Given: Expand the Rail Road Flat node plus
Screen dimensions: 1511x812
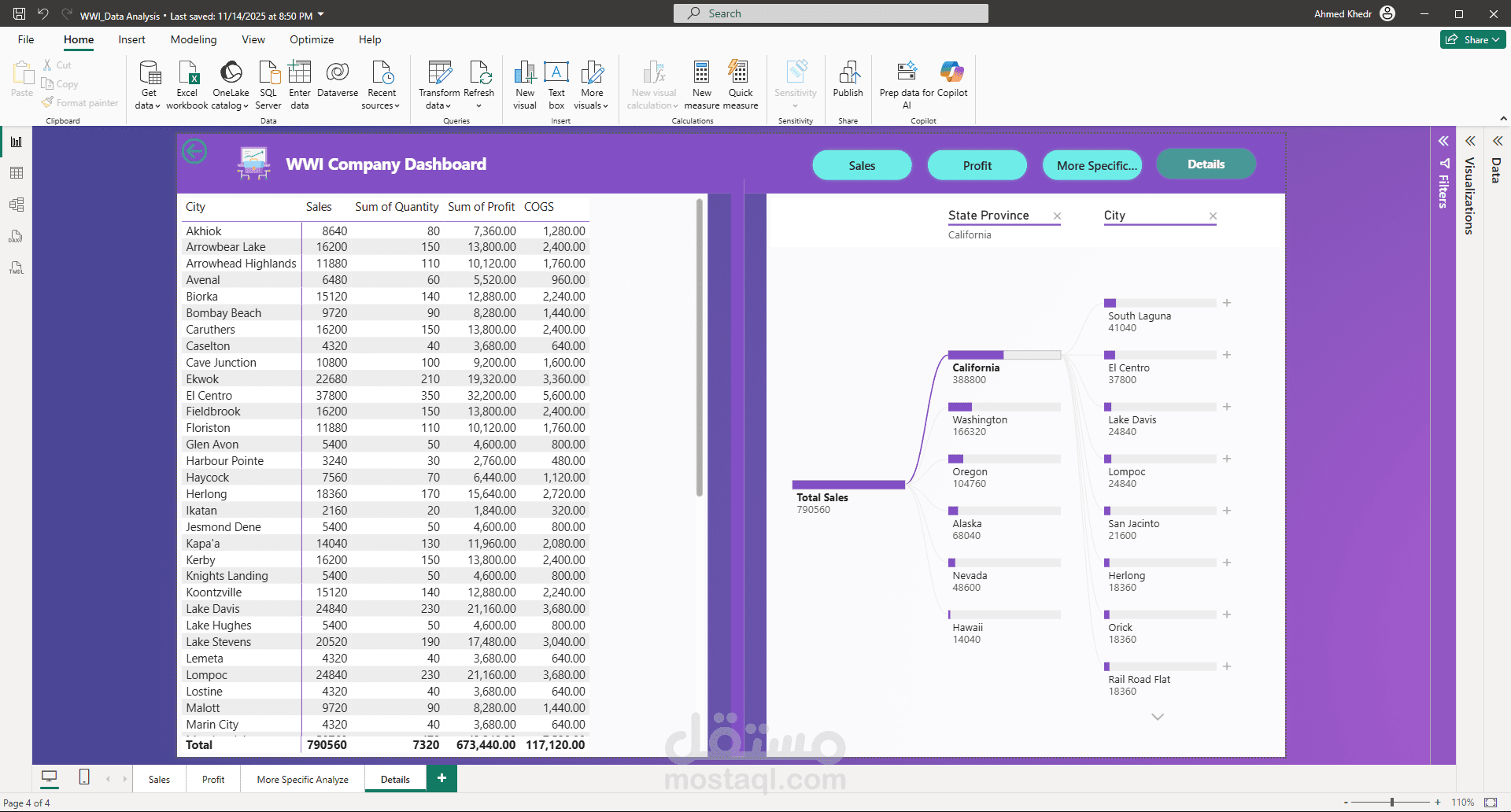Looking at the screenshot, I should coord(1227,666).
